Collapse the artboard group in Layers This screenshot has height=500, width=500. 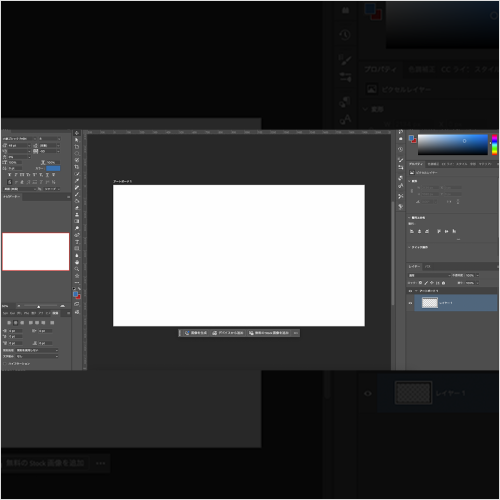[416, 291]
